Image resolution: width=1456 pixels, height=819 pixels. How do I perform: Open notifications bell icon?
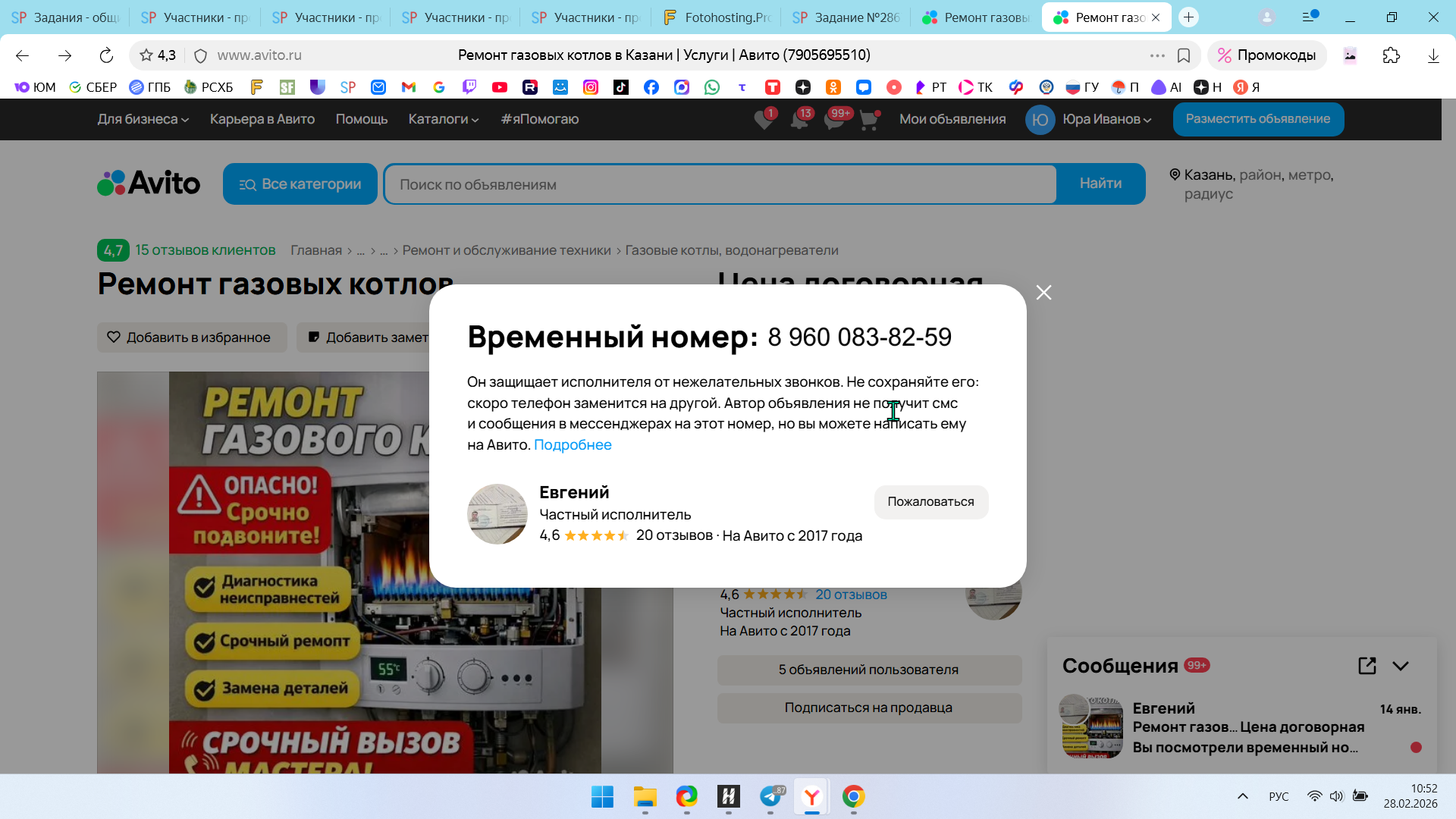click(x=799, y=120)
